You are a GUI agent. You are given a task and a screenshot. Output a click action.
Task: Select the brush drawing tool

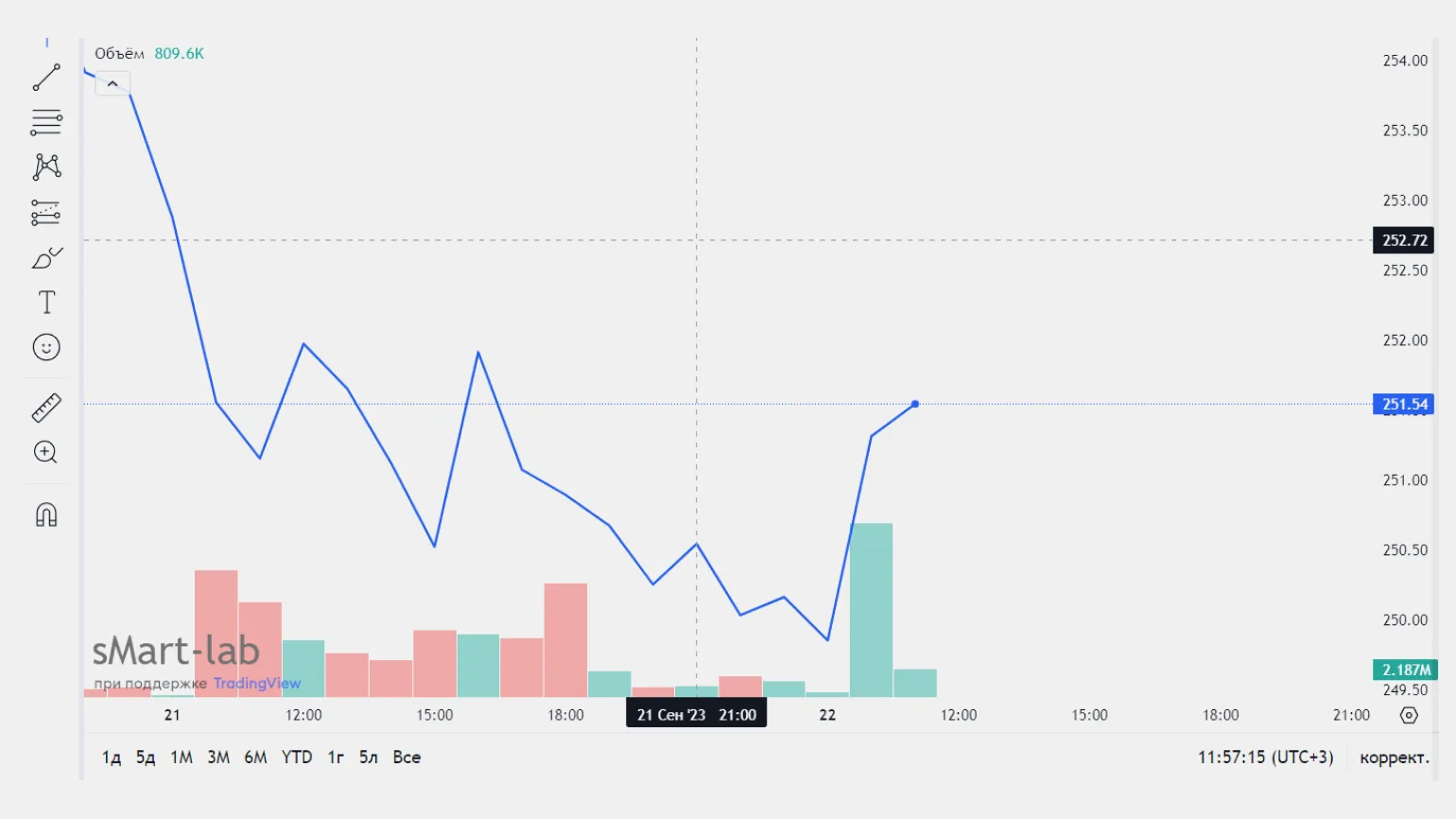[46, 257]
